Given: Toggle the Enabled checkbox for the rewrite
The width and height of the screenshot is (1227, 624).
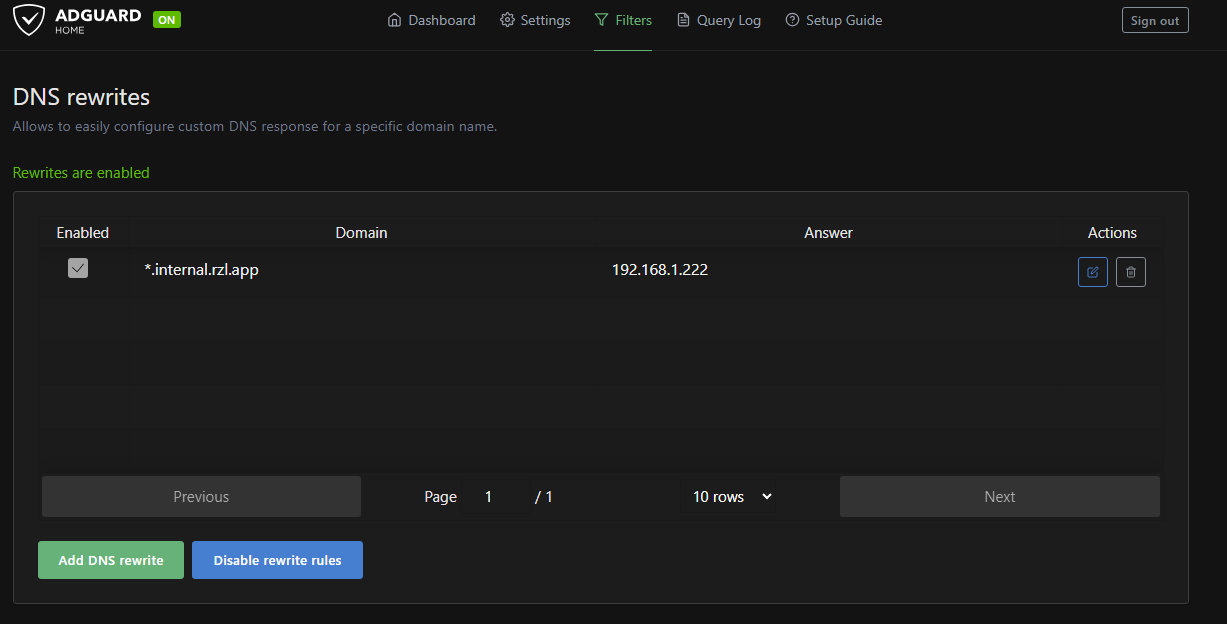Looking at the screenshot, I should click(x=78, y=268).
